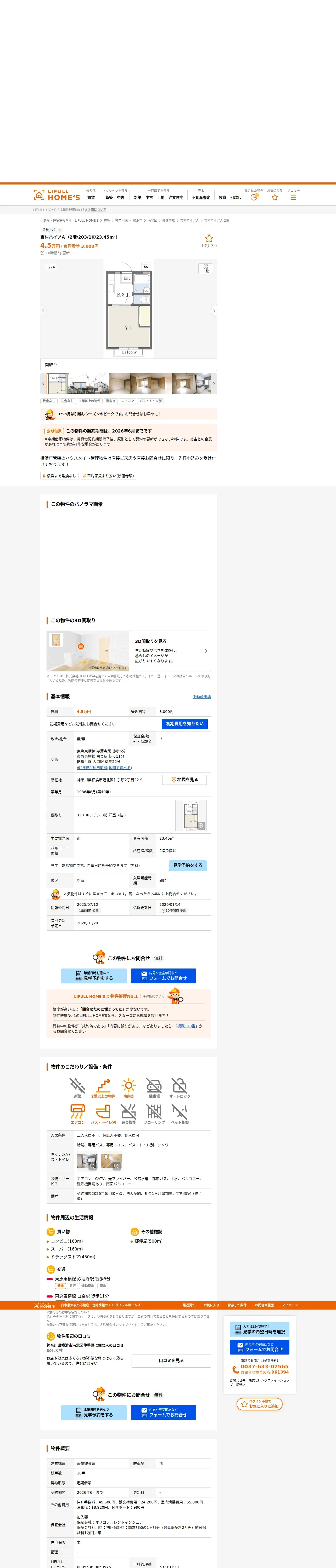This screenshot has width=336, height=1568.
Task: Click the #平均家賃より安い(妙蓮寺駅) tag
Action: point(109,476)
